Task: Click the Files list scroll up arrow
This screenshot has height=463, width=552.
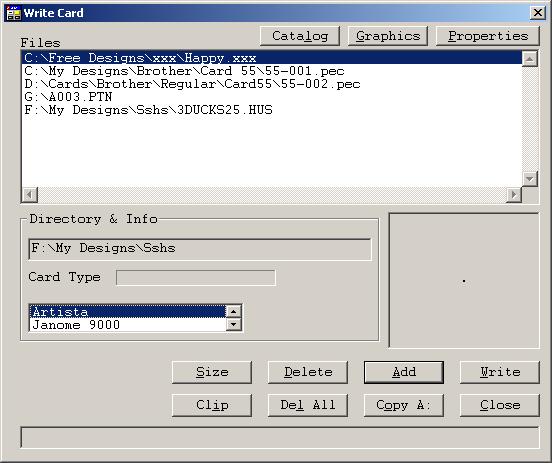Action: [x=529, y=59]
